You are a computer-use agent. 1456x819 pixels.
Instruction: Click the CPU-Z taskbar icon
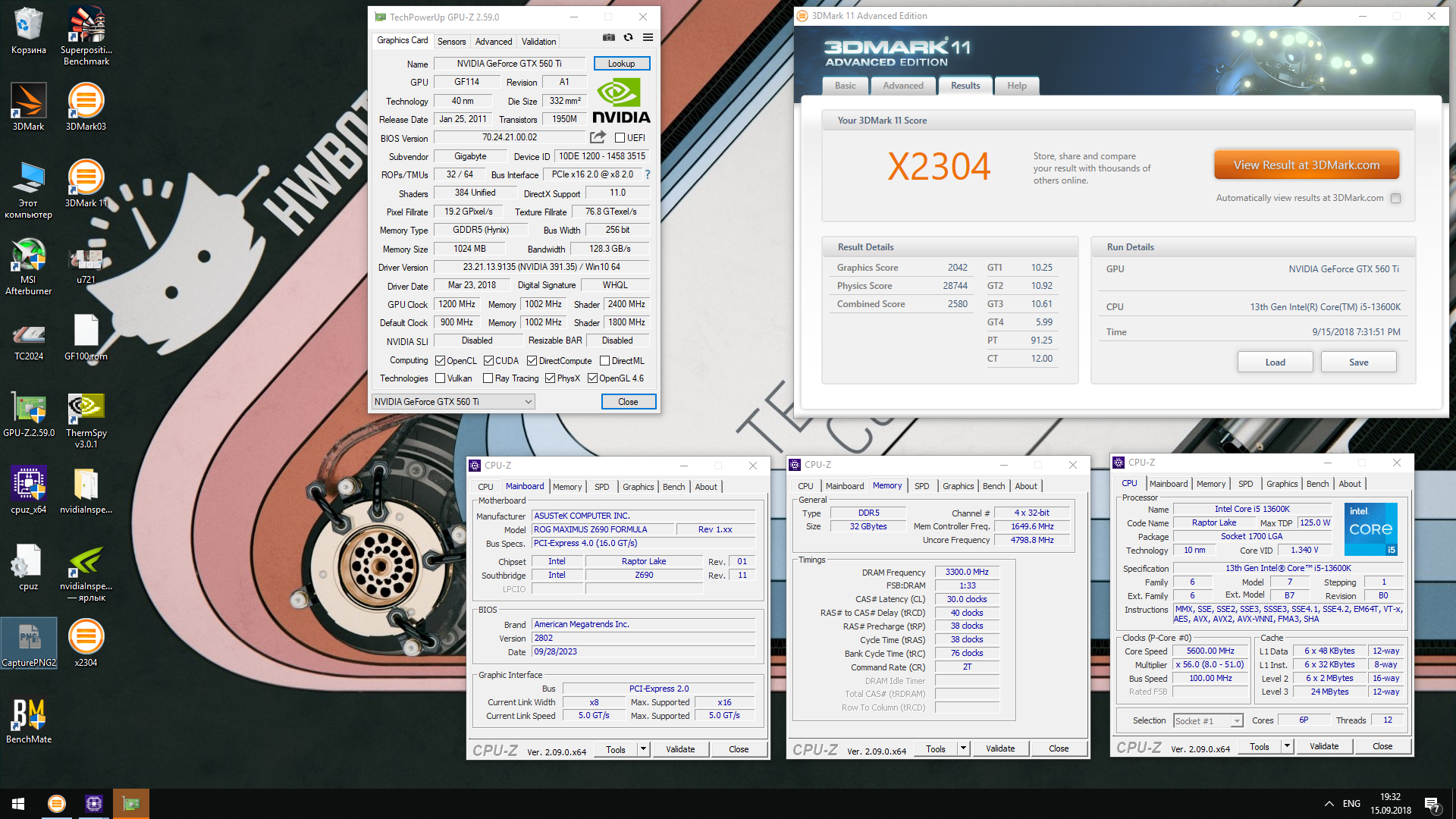[x=94, y=804]
